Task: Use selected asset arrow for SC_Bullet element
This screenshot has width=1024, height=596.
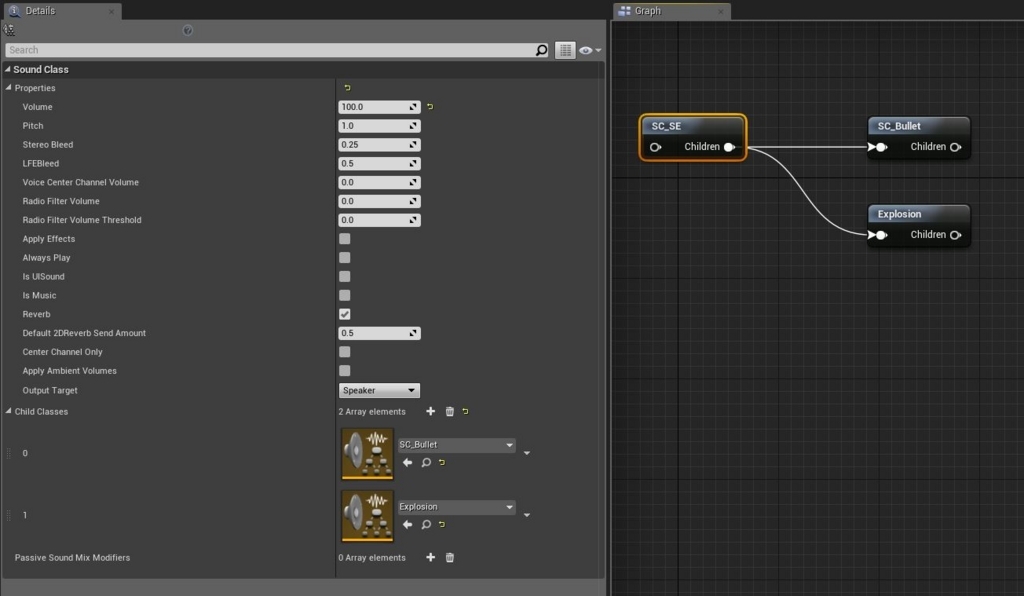Action: pos(406,463)
